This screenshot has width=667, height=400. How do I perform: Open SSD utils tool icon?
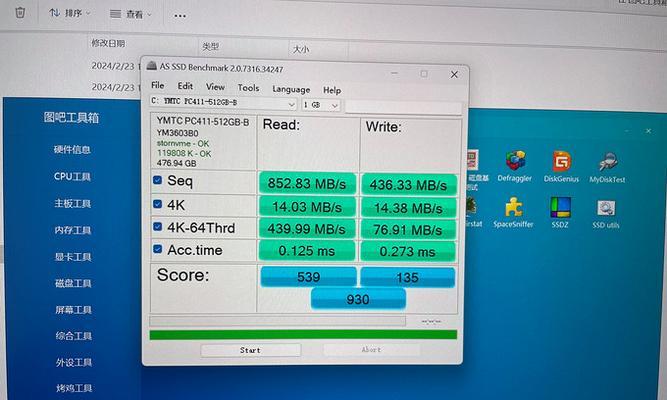pyautogui.click(x=606, y=214)
